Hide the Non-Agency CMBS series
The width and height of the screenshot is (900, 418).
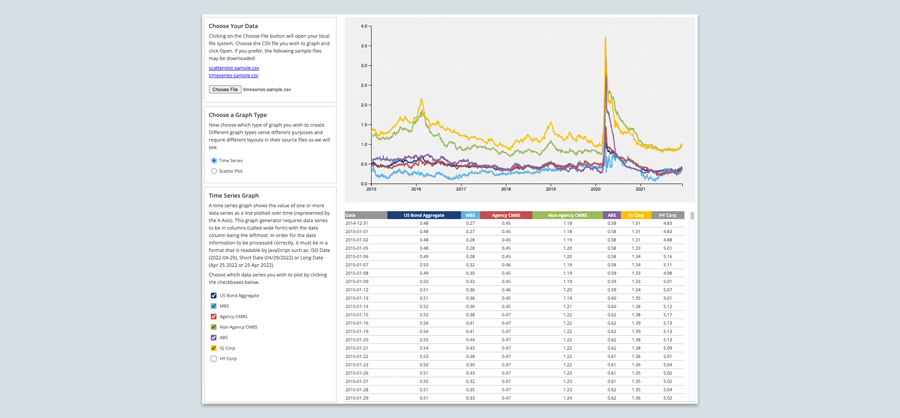click(x=214, y=327)
